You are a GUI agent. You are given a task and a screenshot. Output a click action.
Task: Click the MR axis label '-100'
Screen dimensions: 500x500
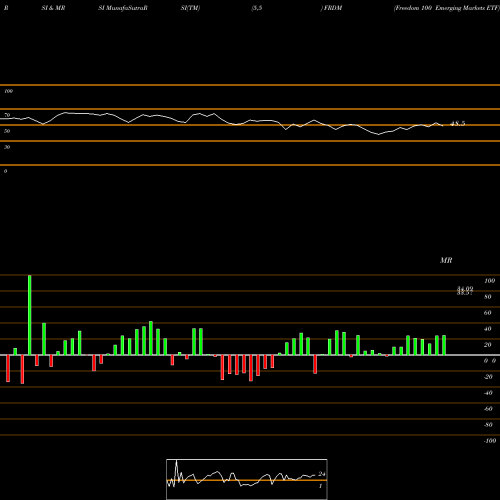490,441
